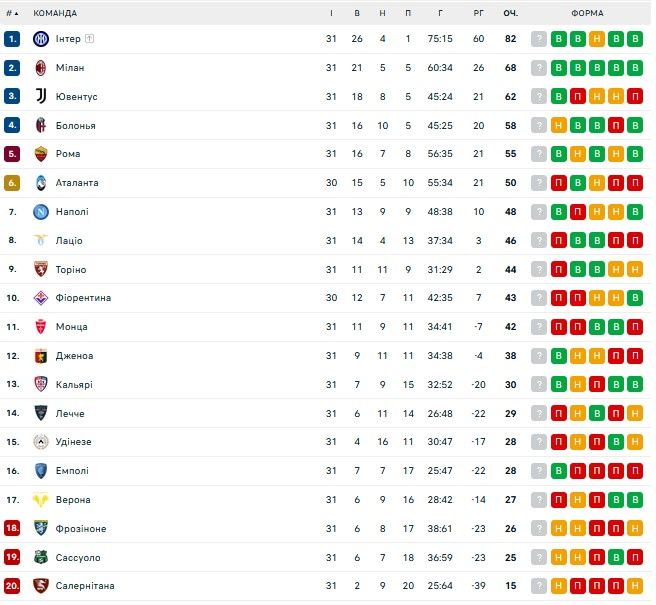This screenshot has height=605, width=656.
Task: Open the Фіорентина crest icon
Action: (41, 298)
